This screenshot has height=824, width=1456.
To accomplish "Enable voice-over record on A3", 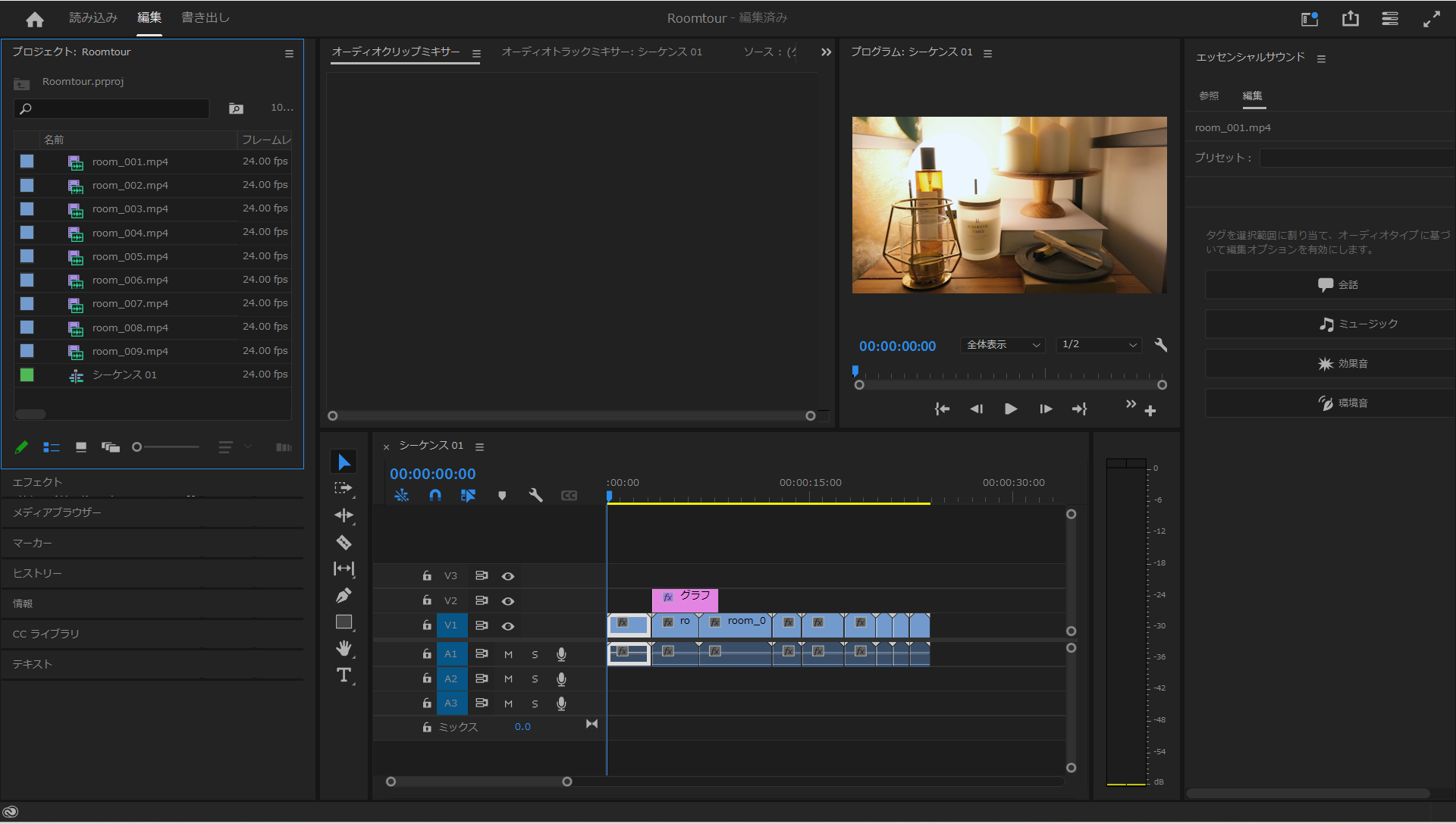I will (x=561, y=703).
